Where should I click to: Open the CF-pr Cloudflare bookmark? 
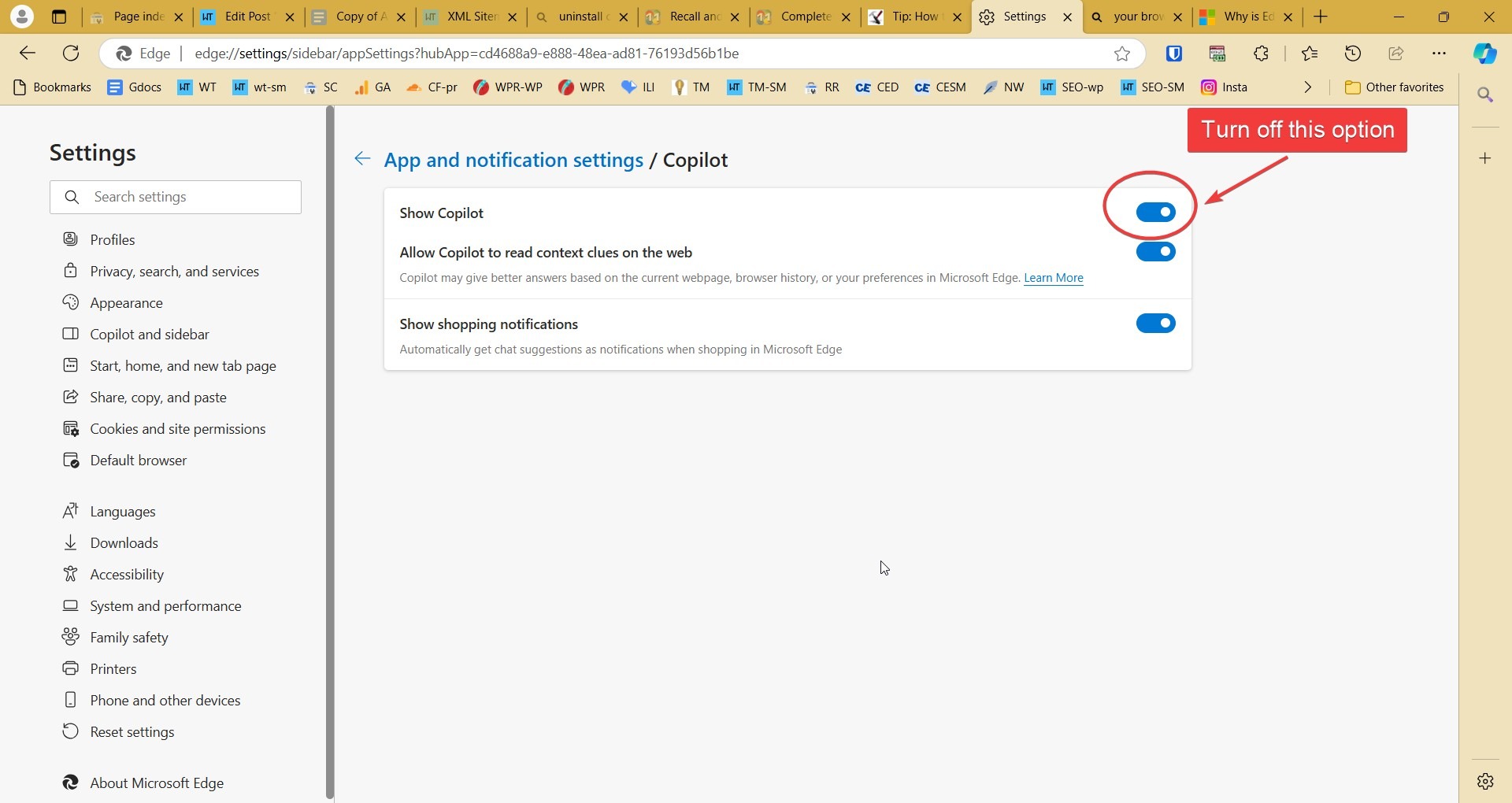coord(432,87)
